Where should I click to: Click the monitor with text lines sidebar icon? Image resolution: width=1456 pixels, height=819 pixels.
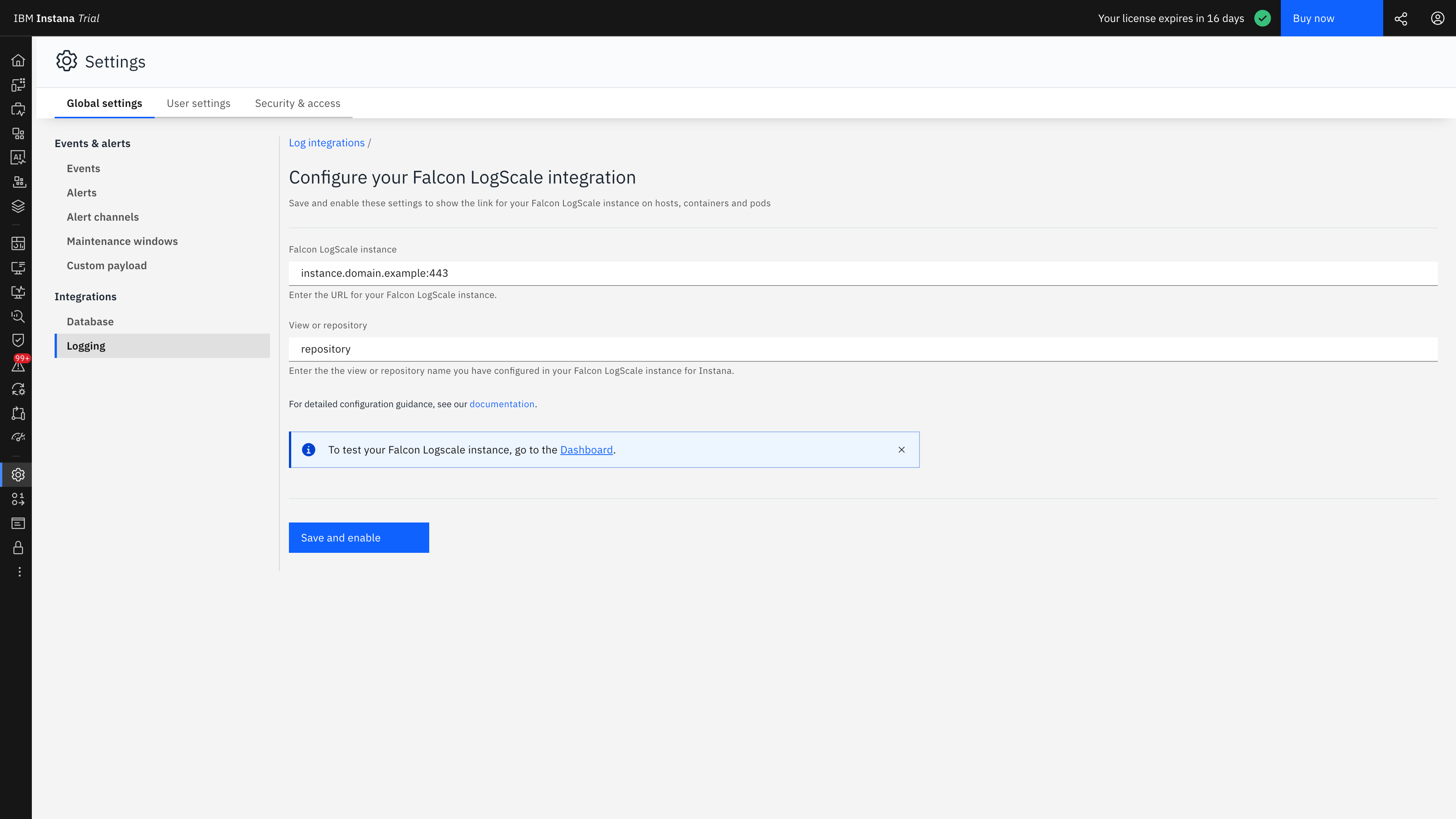click(18, 268)
